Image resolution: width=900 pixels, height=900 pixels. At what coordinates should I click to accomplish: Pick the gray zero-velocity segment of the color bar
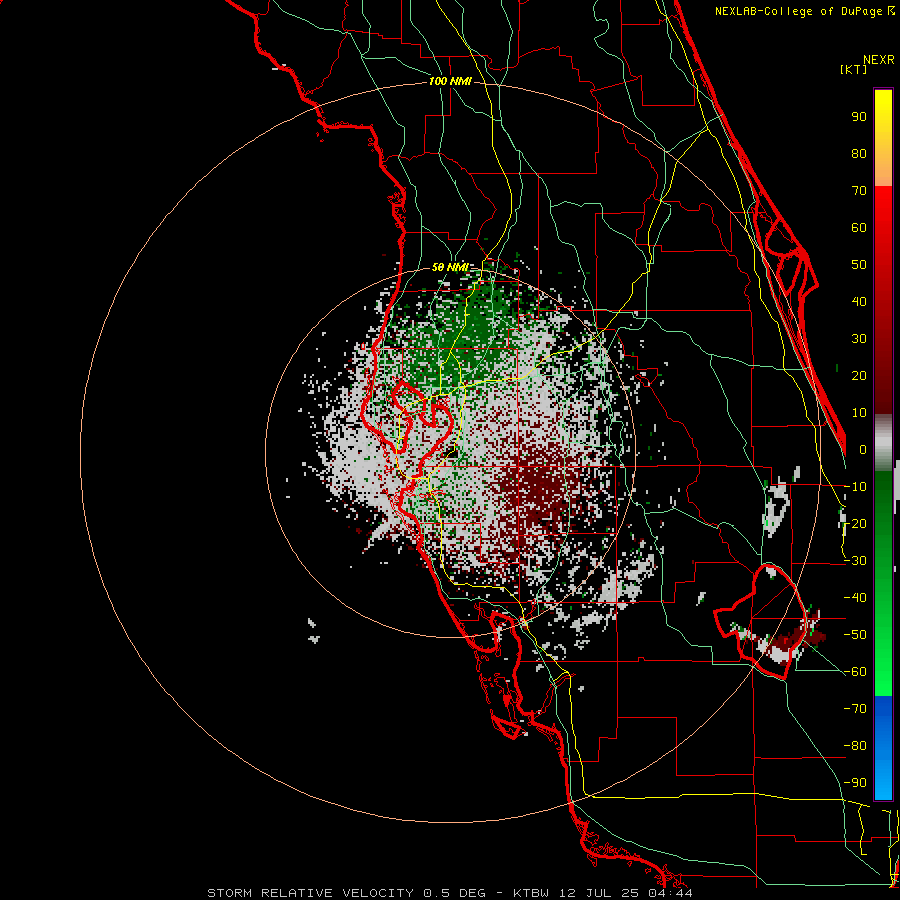point(883,442)
